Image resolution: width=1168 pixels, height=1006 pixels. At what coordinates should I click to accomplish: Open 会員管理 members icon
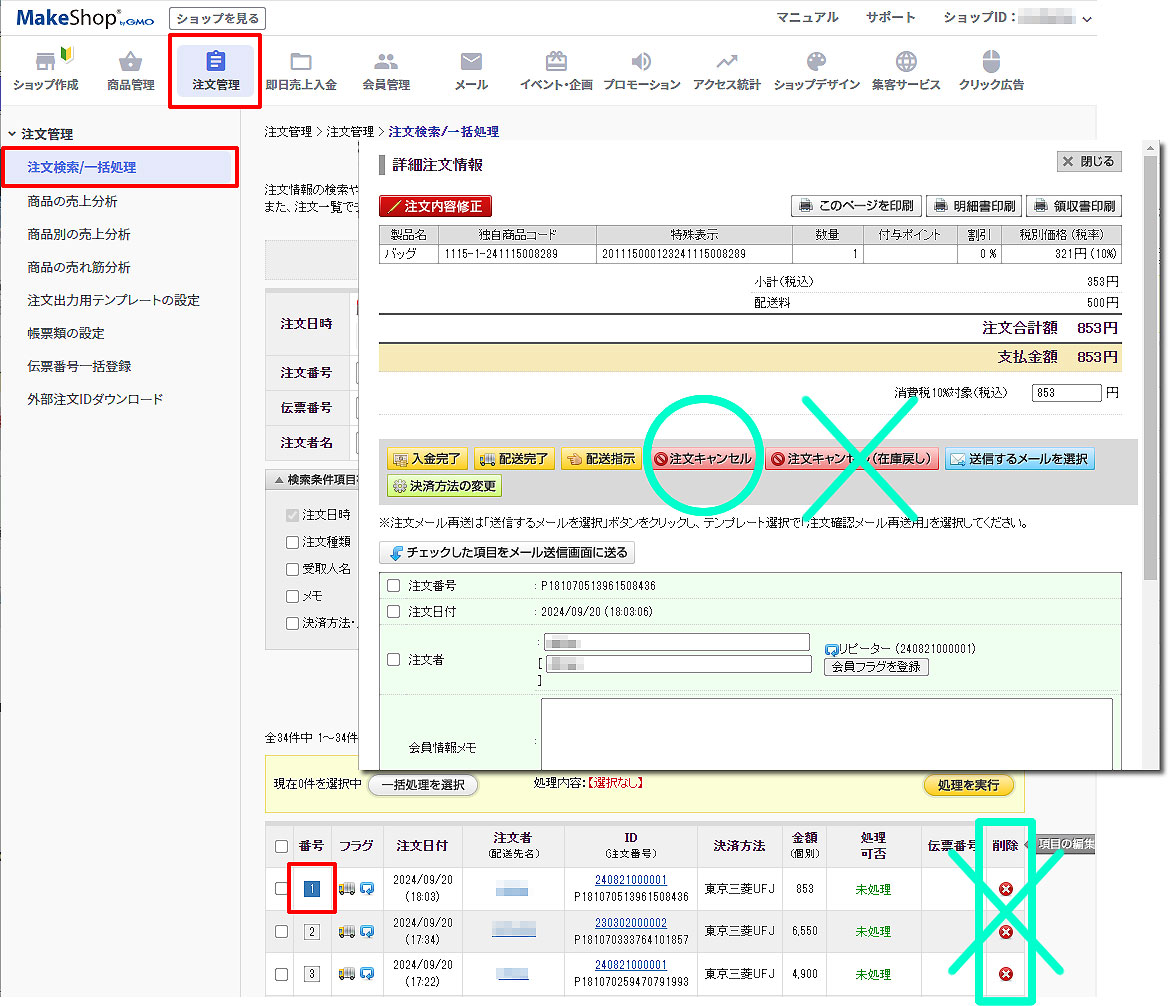coord(386,61)
